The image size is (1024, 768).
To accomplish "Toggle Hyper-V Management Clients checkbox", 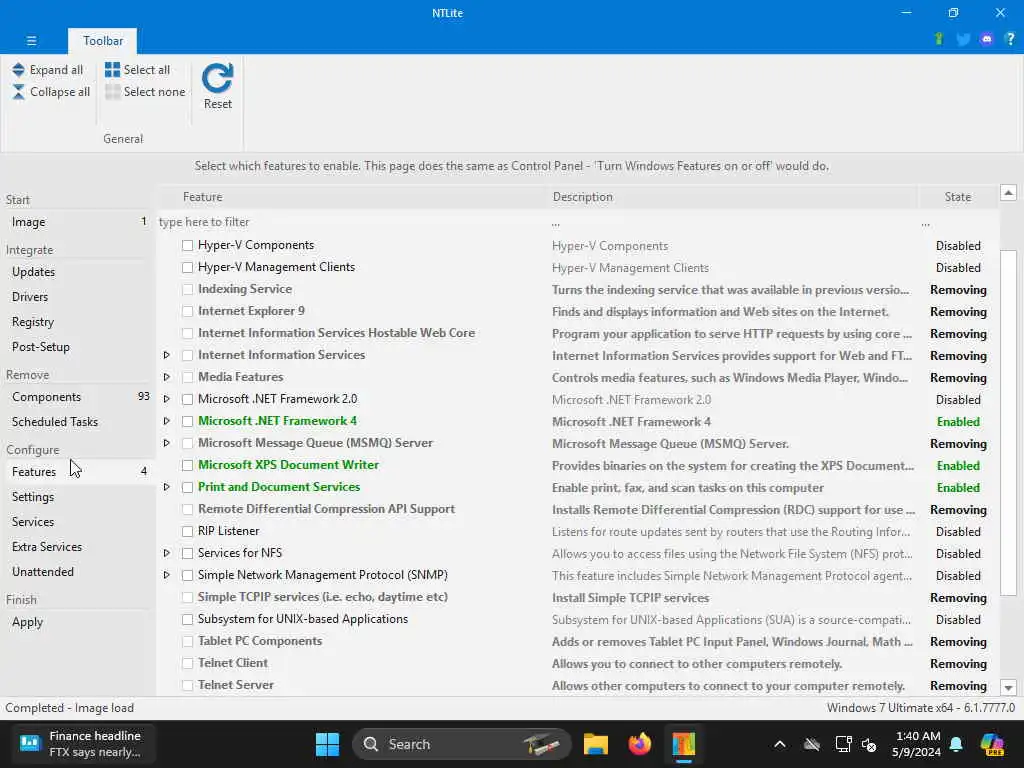I will 187,268.
